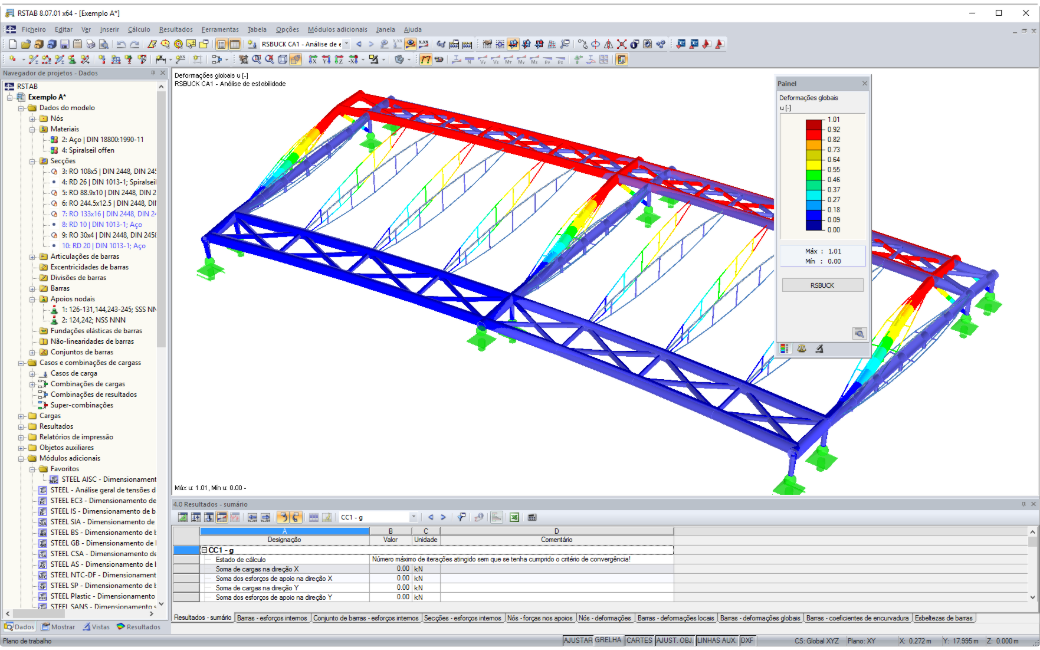Click the previous load case arrow in main toolbar
The image size is (1040, 650).
(x=359, y=44)
